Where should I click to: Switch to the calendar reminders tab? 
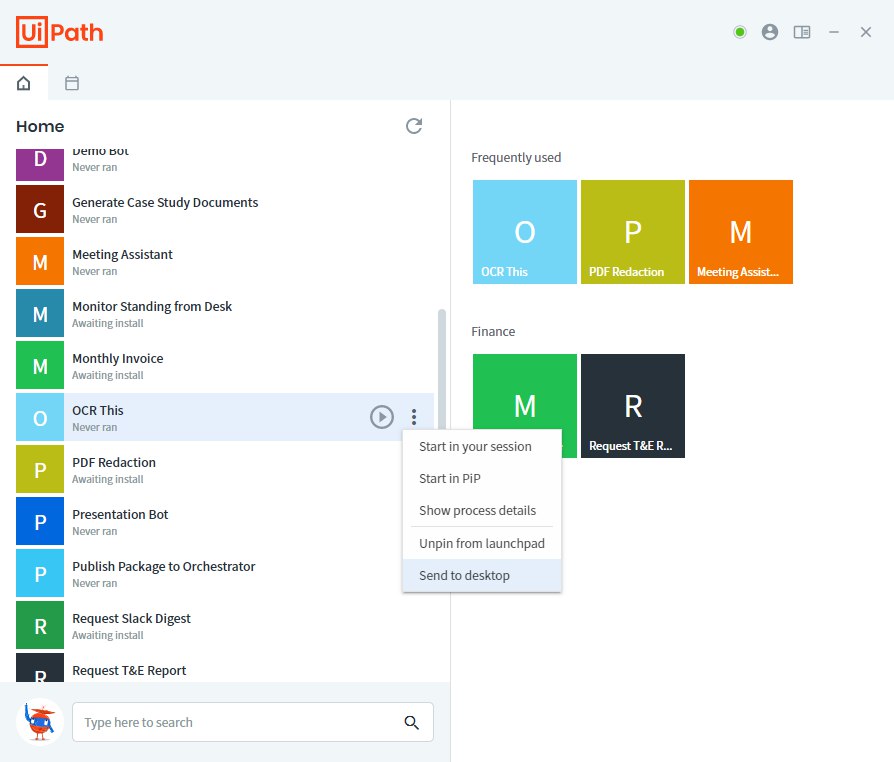click(x=72, y=83)
